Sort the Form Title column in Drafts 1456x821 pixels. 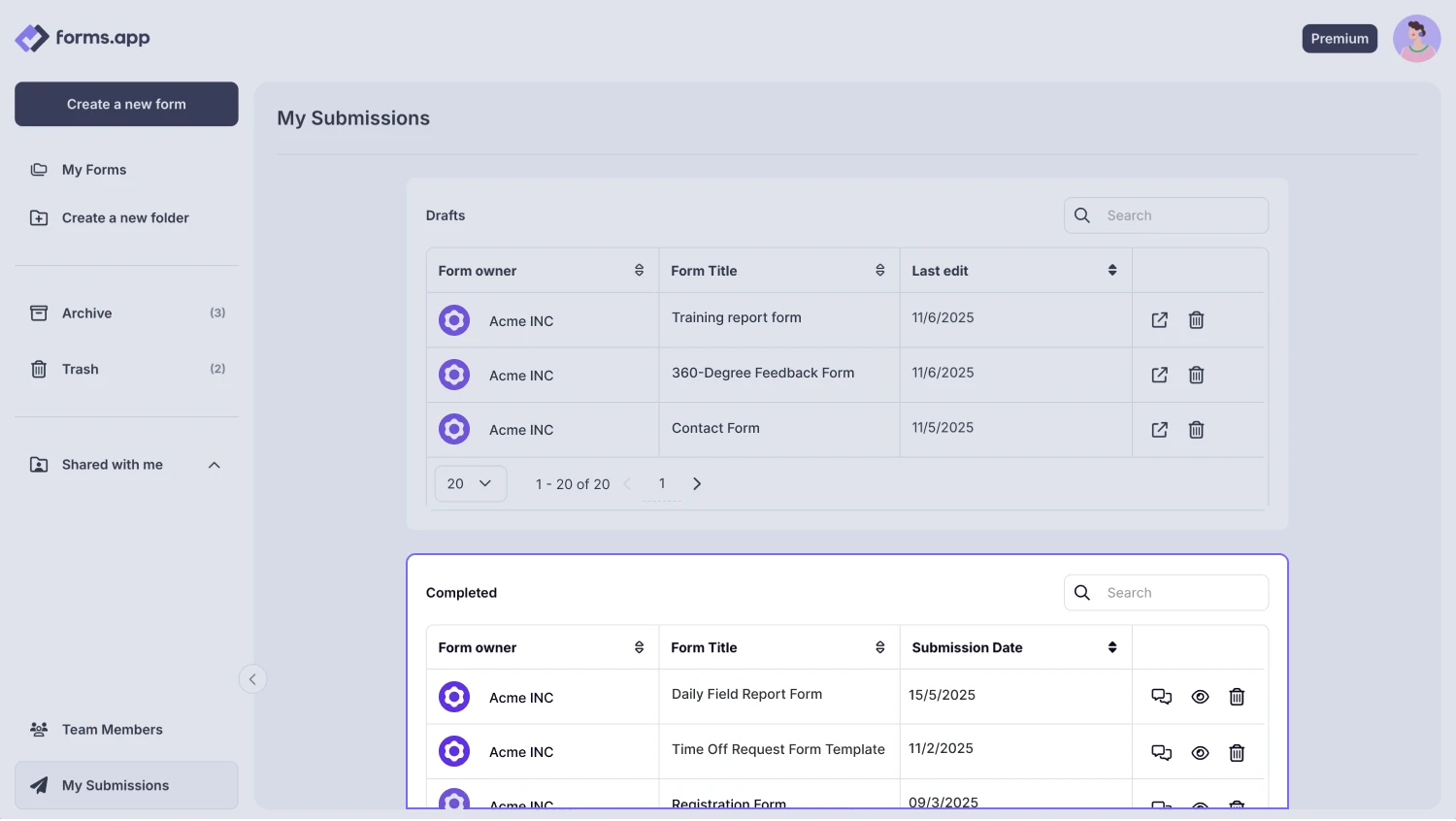(879, 270)
